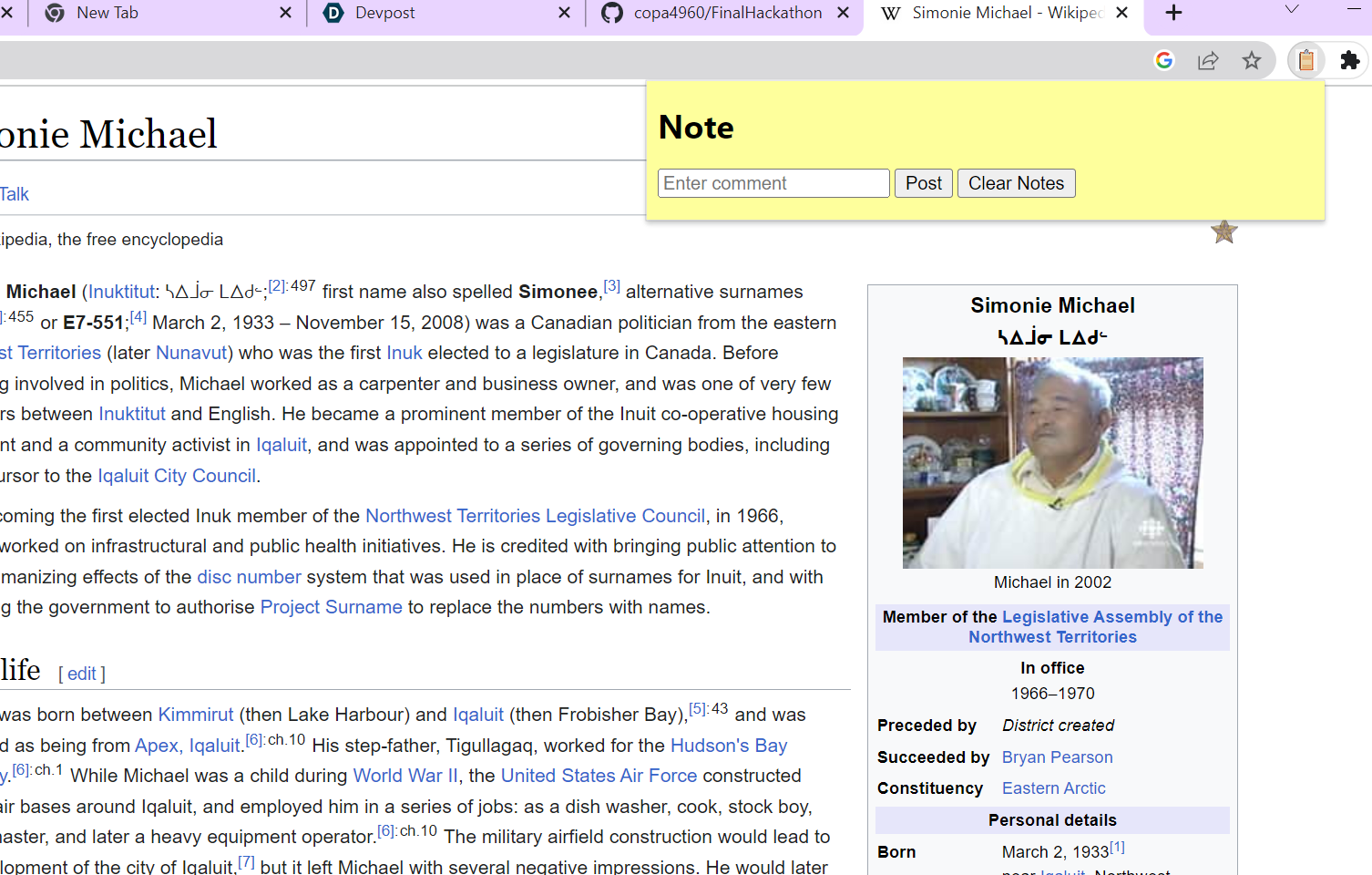Open a new tab with the plus button
This screenshot has width=1372, height=875.
1173,13
